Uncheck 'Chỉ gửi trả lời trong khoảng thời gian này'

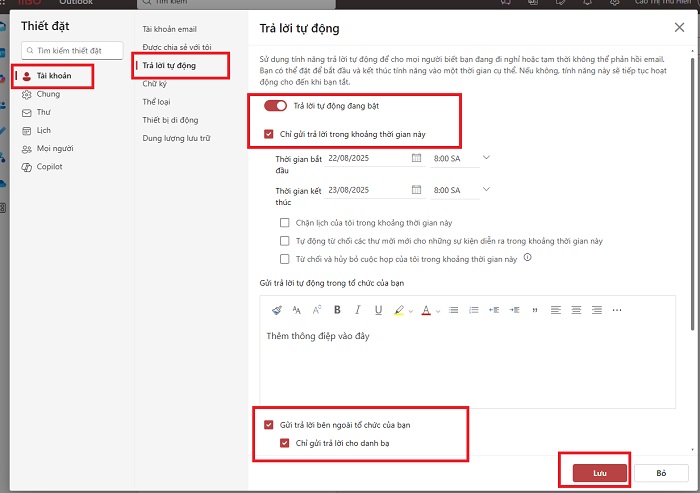point(269,134)
